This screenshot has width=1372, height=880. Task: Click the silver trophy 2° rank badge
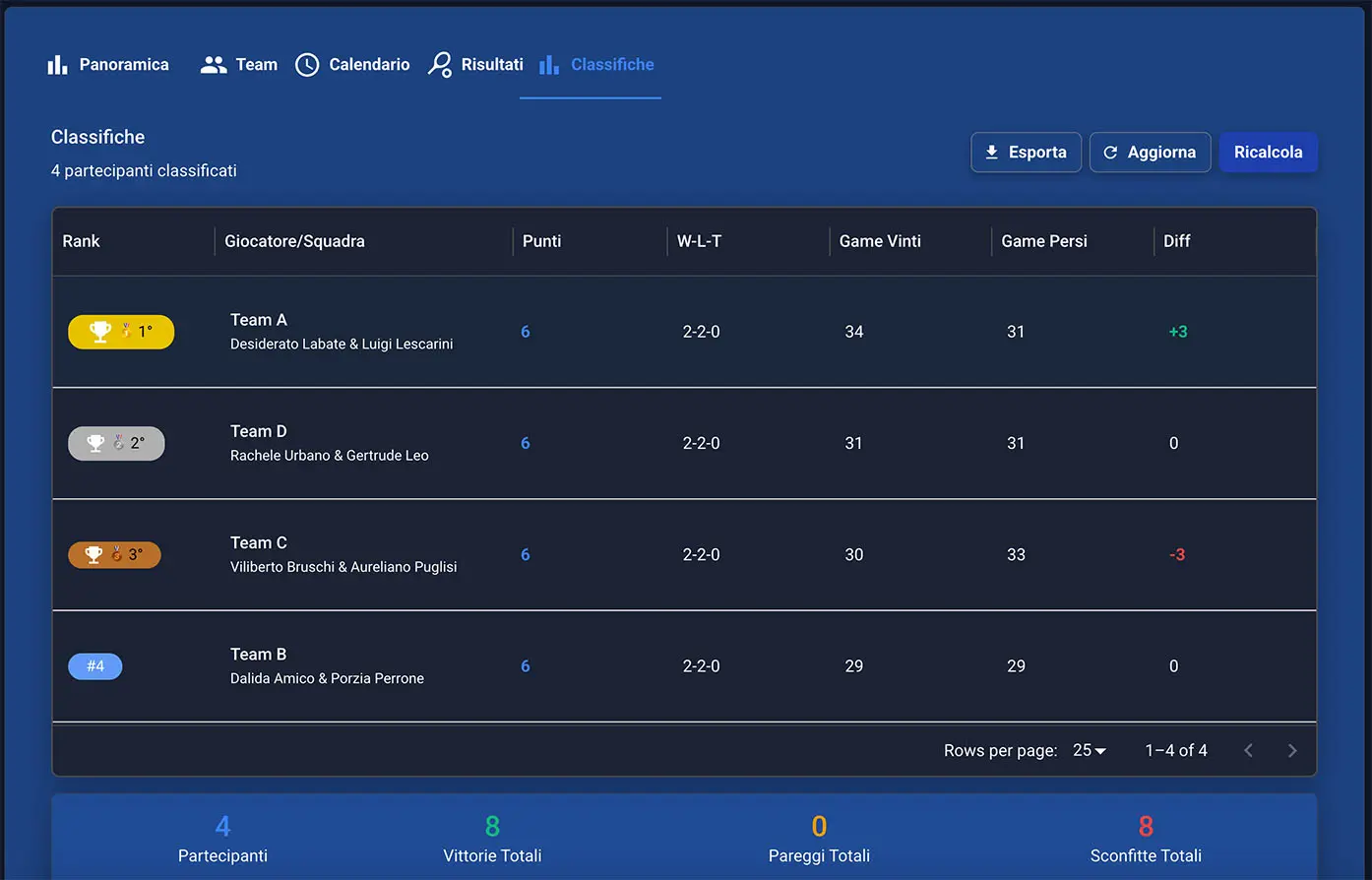point(116,443)
